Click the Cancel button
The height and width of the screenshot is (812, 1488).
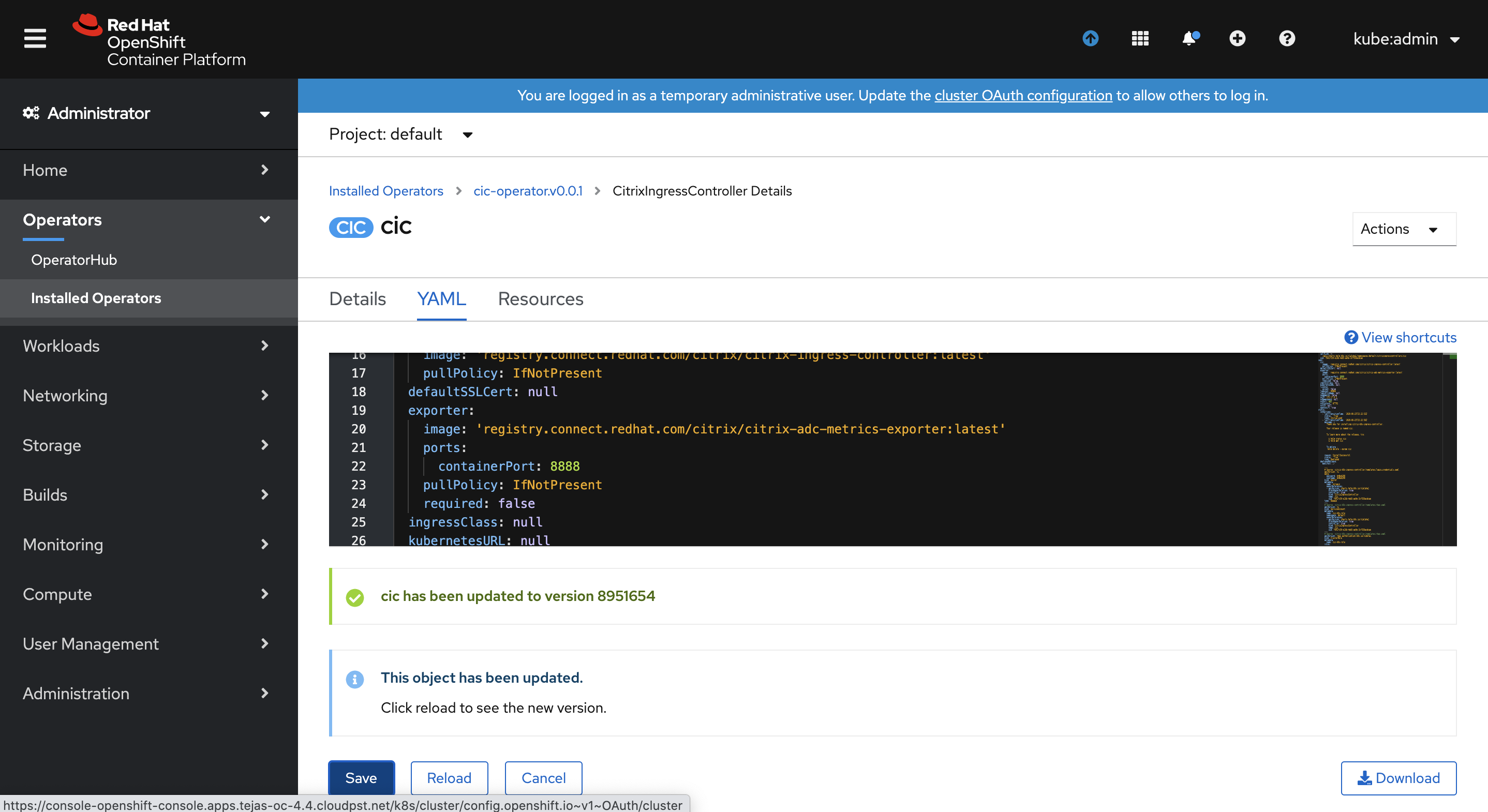point(543,778)
